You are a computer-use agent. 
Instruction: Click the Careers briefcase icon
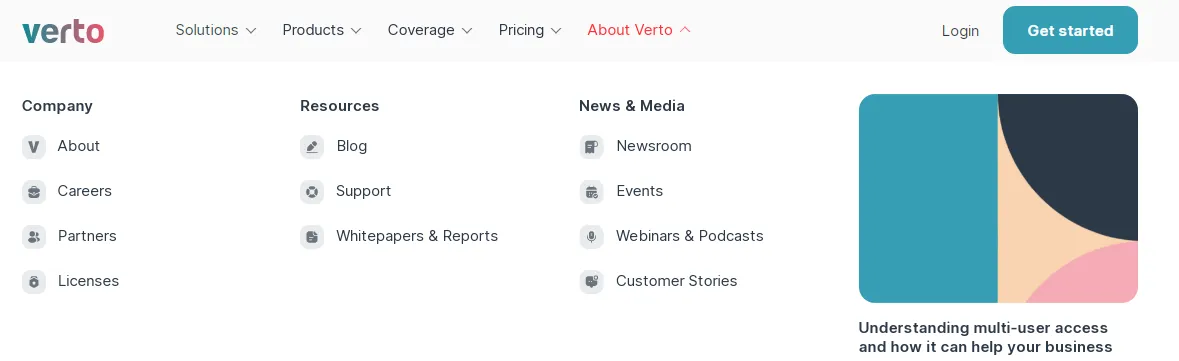(x=34, y=192)
